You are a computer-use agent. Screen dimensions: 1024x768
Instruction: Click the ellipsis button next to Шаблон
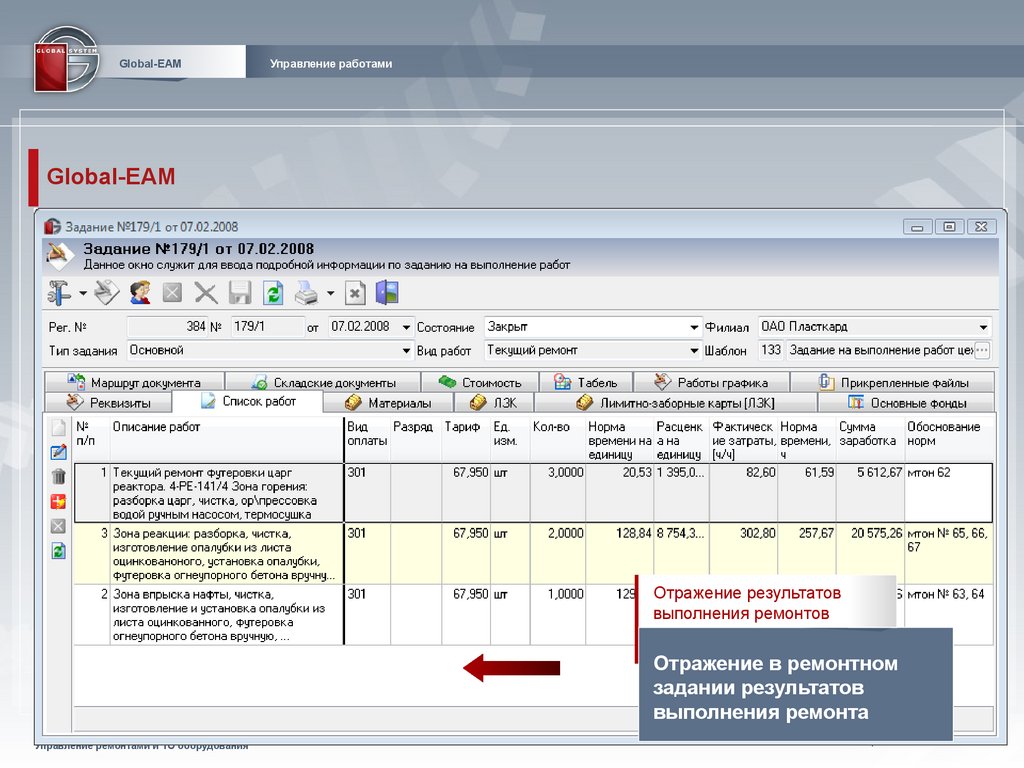click(982, 351)
